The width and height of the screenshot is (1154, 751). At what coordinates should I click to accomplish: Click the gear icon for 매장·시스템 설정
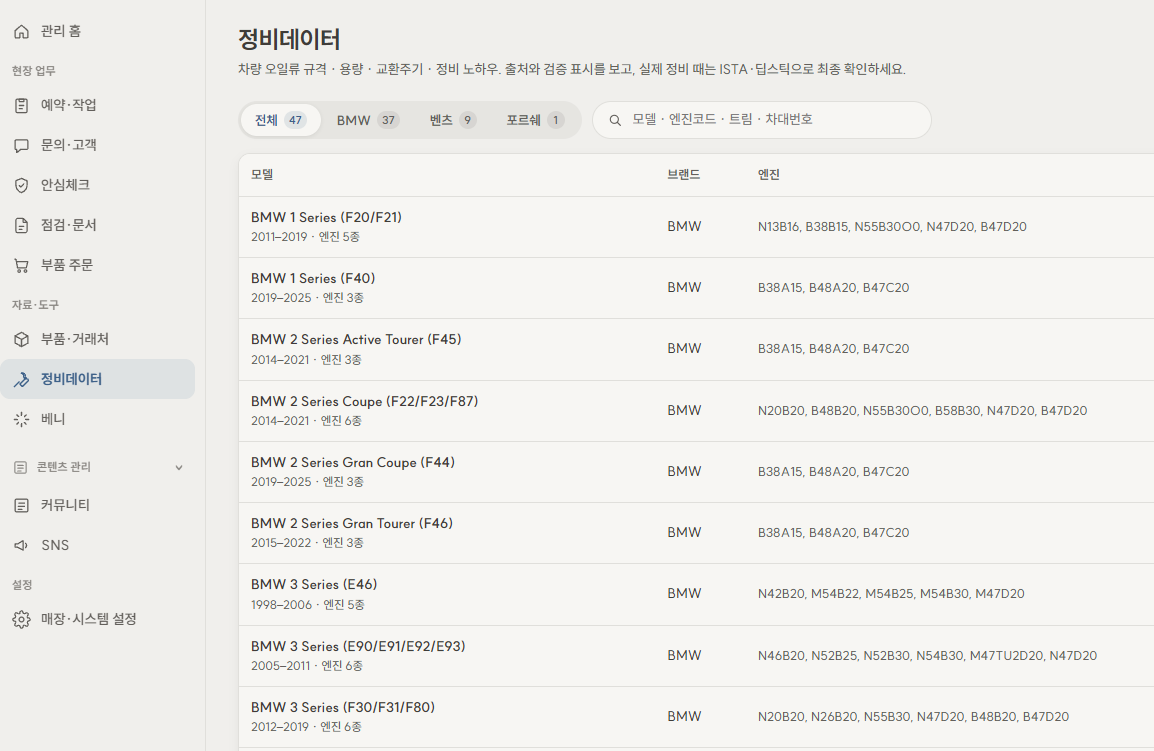pyautogui.click(x=21, y=619)
